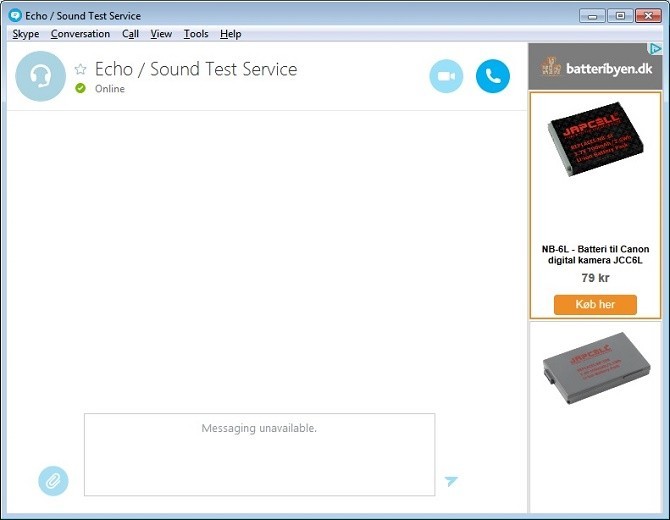Click the orange Køb her button

click(x=595, y=305)
